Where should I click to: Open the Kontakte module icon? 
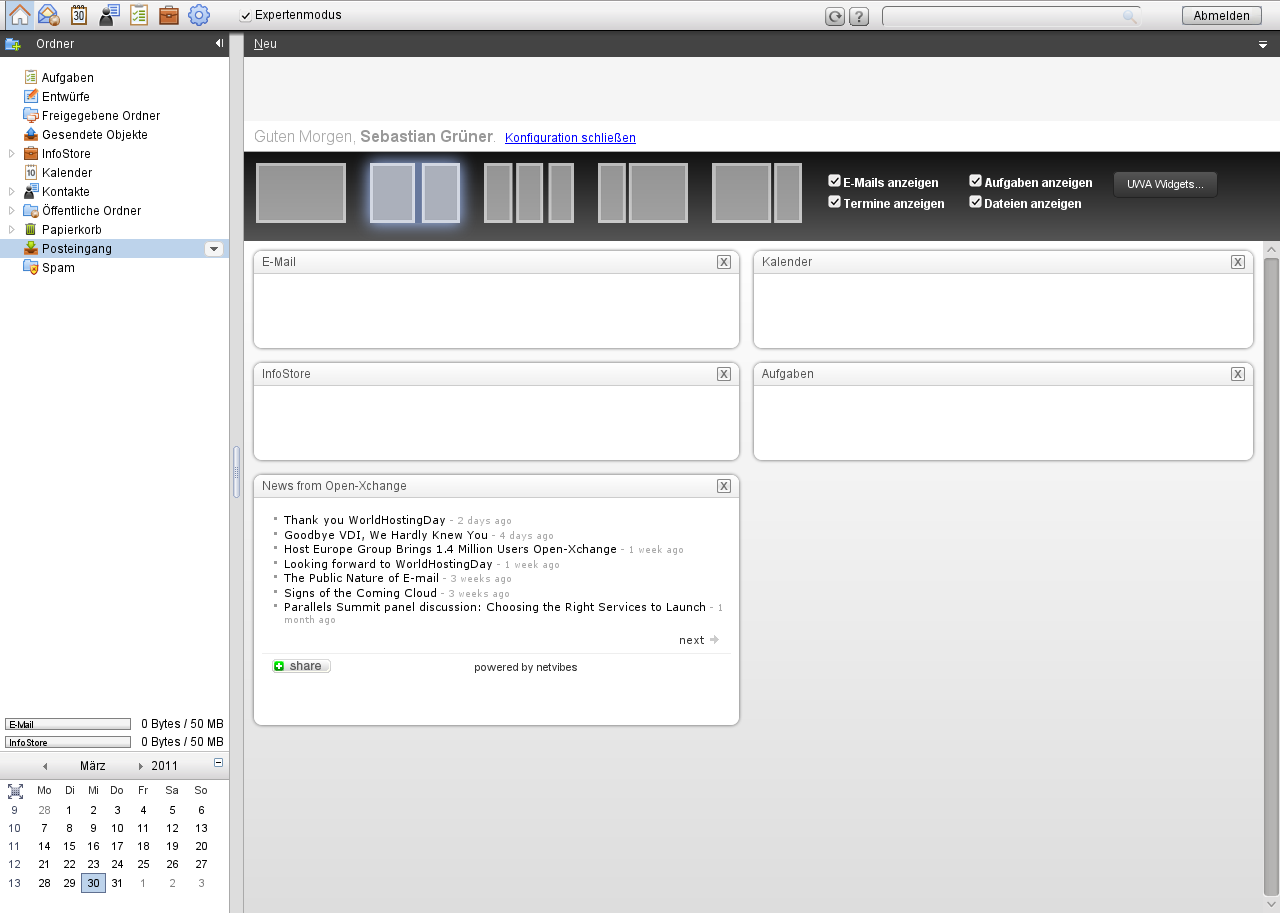(108, 14)
